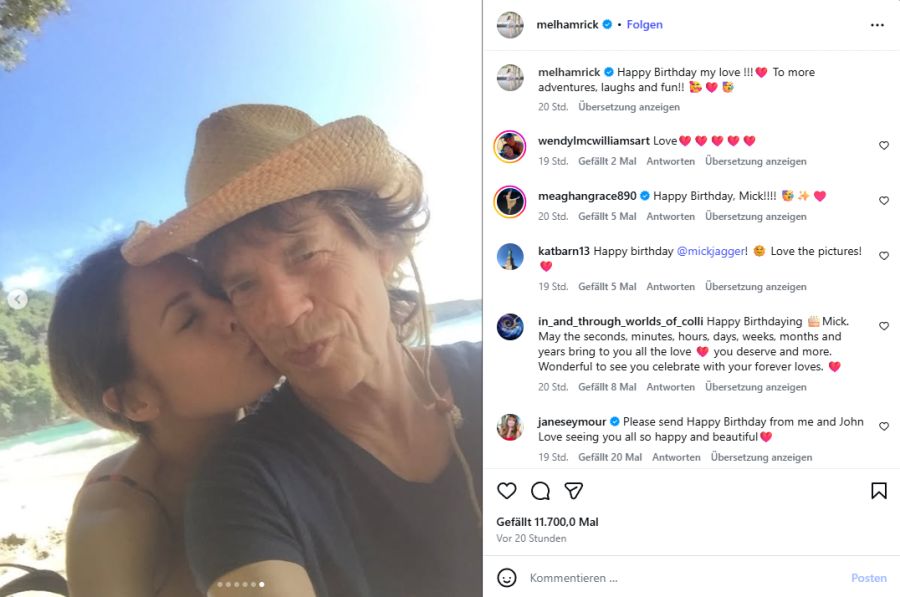Open the likes count list 'Gefällt 11.700,0 Mal'

tap(547, 522)
